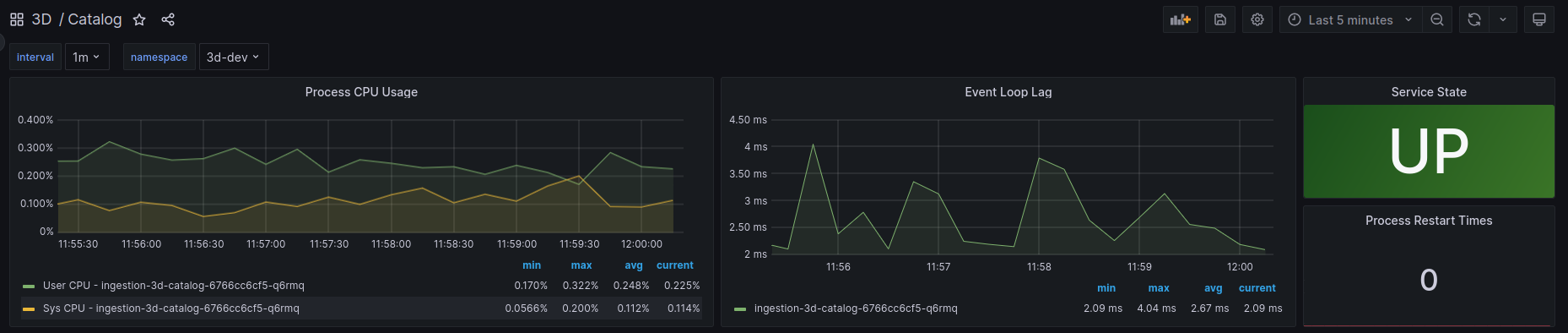This screenshot has width=1568, height=333.
Task: Open Process Restart Times panel menu
Action: tap(1429, 221)
